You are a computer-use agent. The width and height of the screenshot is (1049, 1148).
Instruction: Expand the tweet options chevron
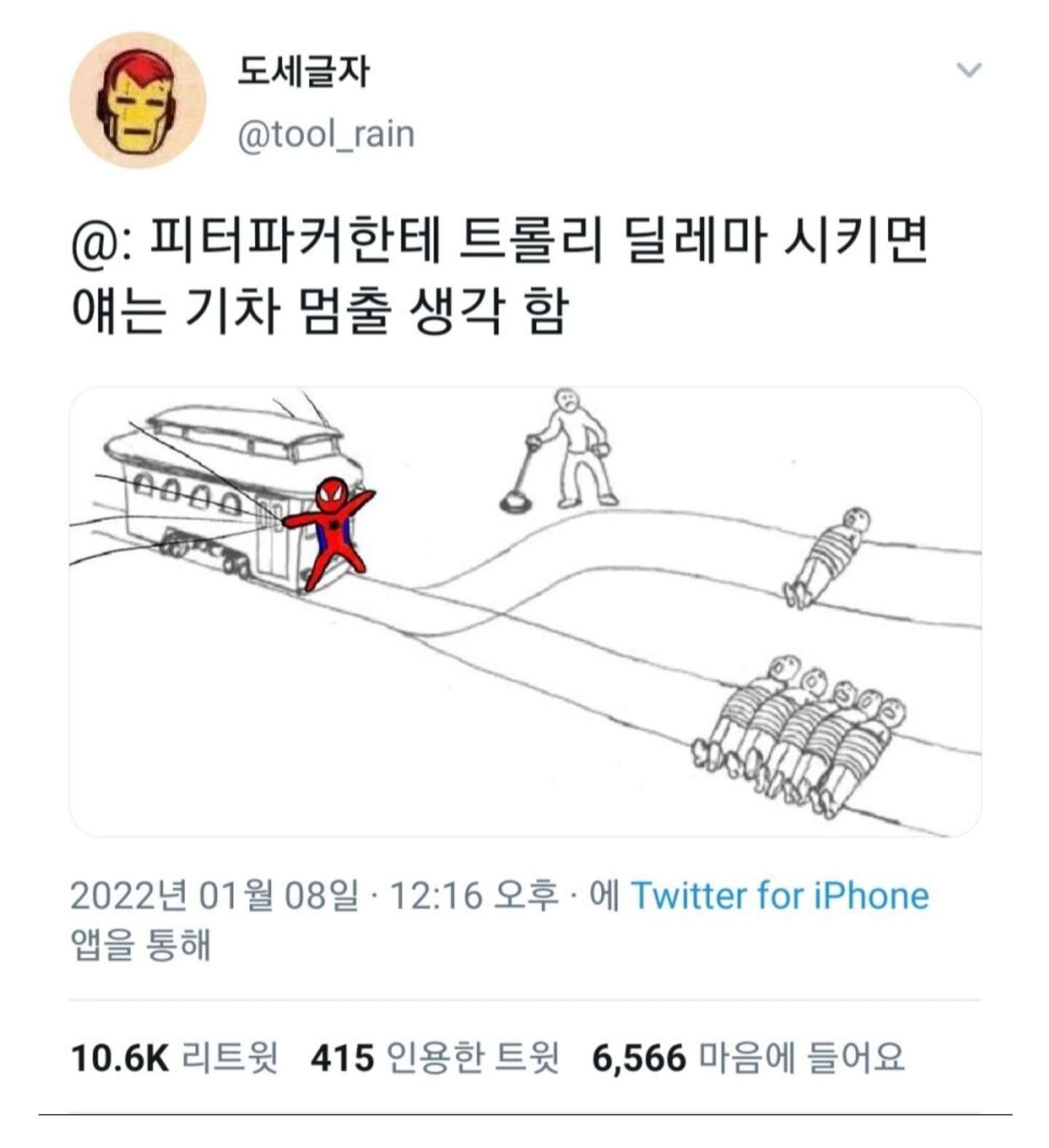(x=969, y=70)
